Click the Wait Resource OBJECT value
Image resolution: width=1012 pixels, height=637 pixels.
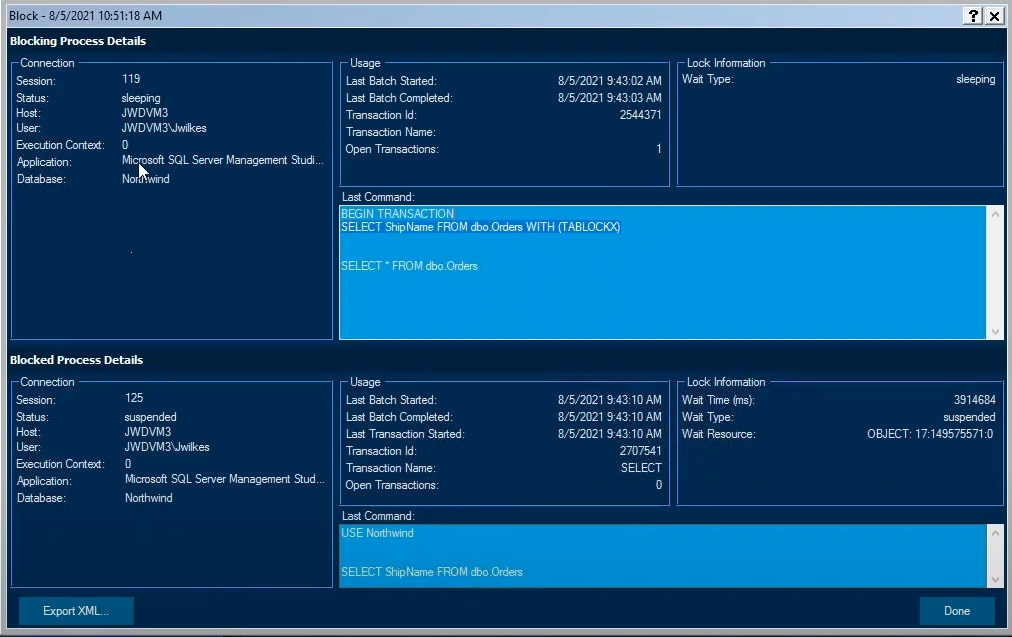pyautogui.click(x=930, y=434)
